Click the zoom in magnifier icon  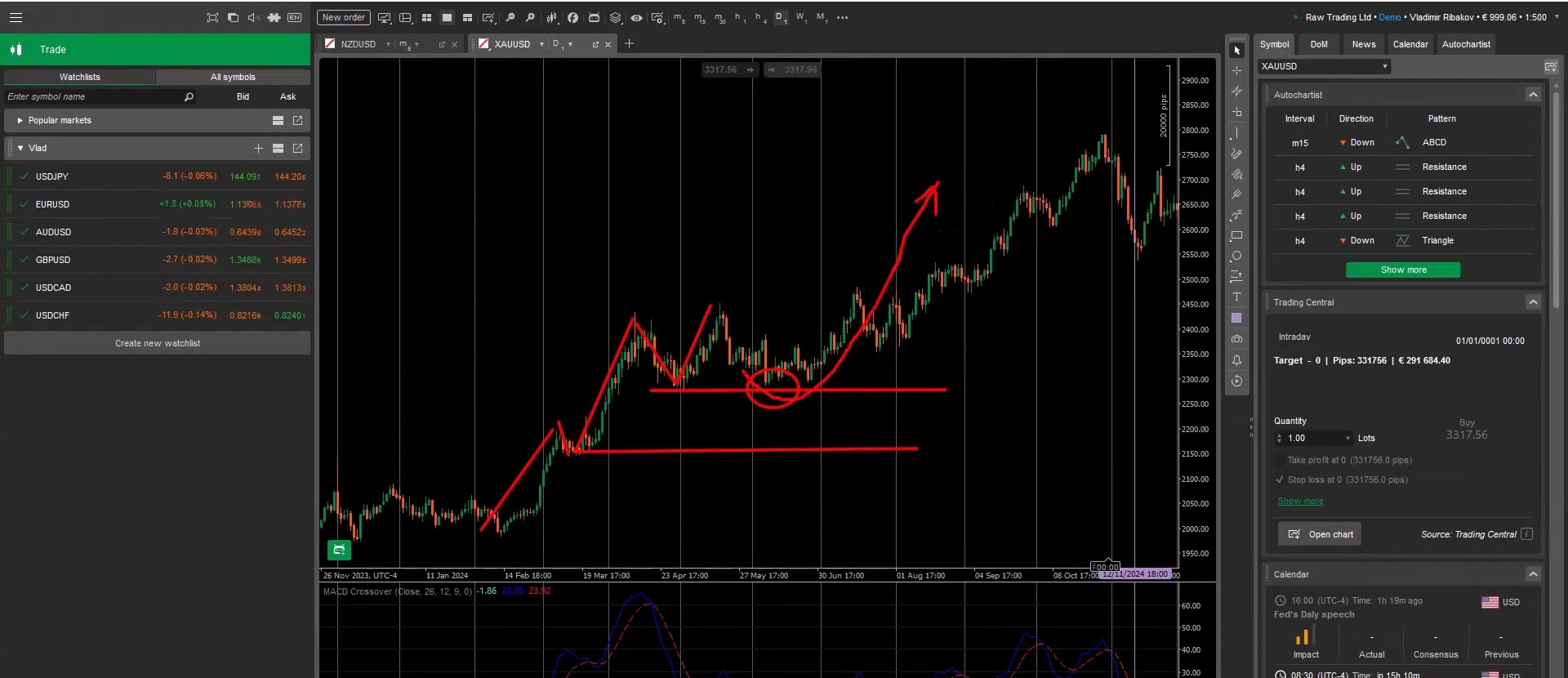coord(510,17)
